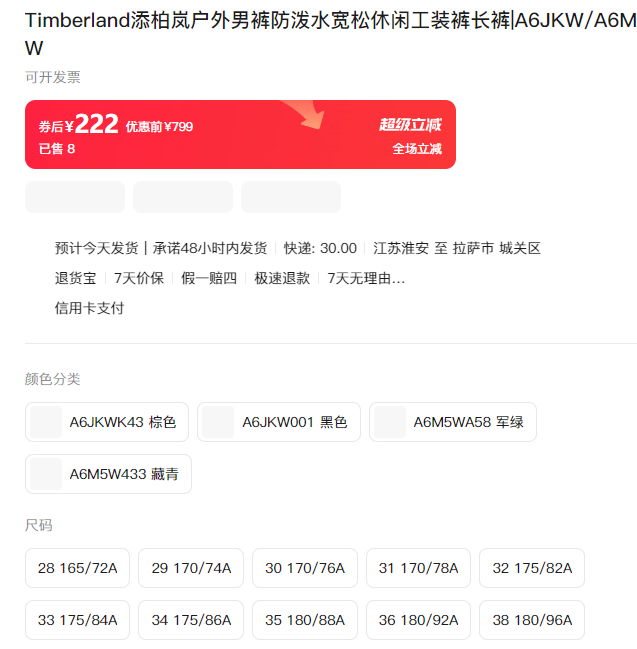The width and height of the screenshot is (637, 649).
Task: Open 退货宝 service guarantee
Action: point(75,278)
